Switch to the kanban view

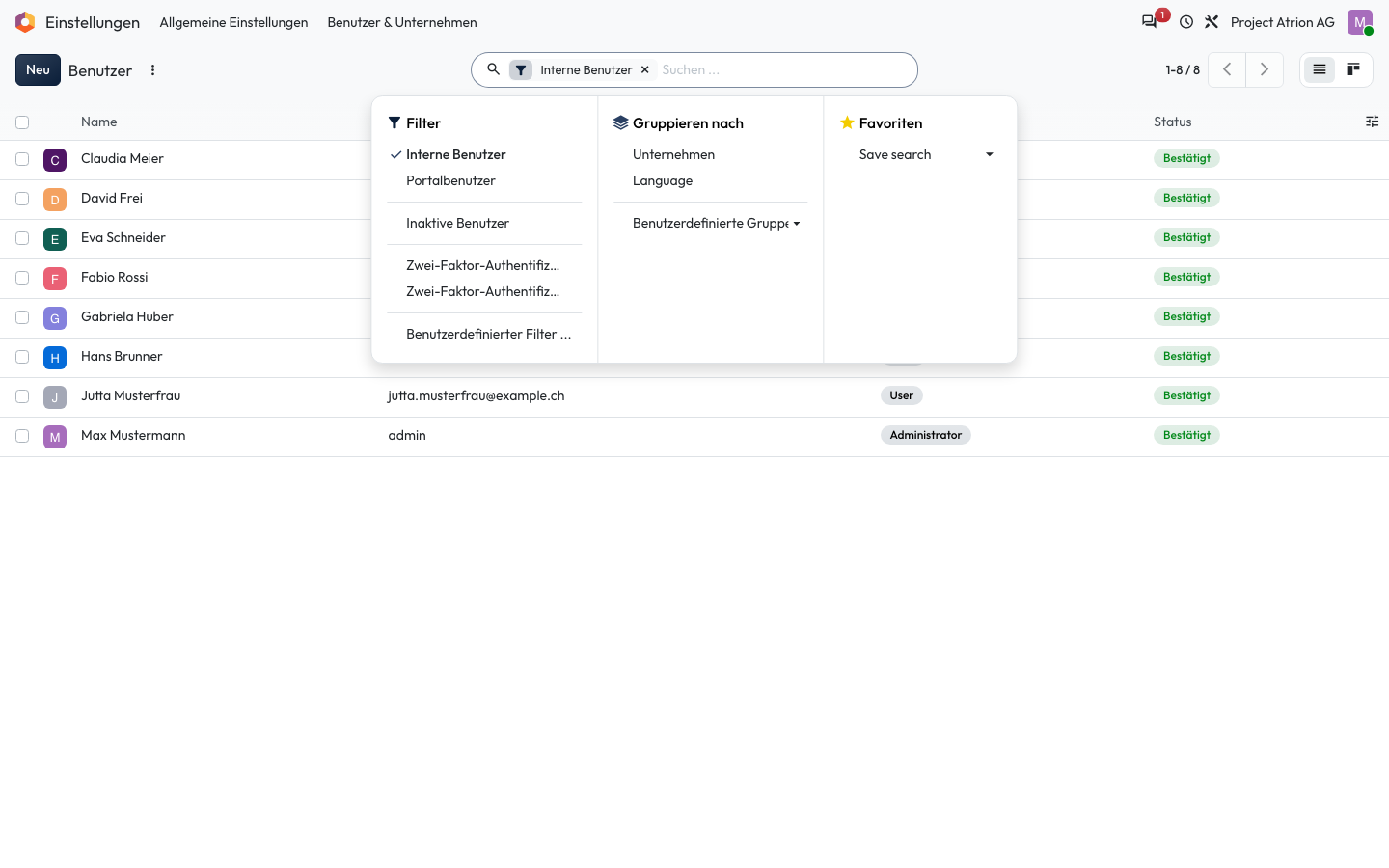(1353, 69)
